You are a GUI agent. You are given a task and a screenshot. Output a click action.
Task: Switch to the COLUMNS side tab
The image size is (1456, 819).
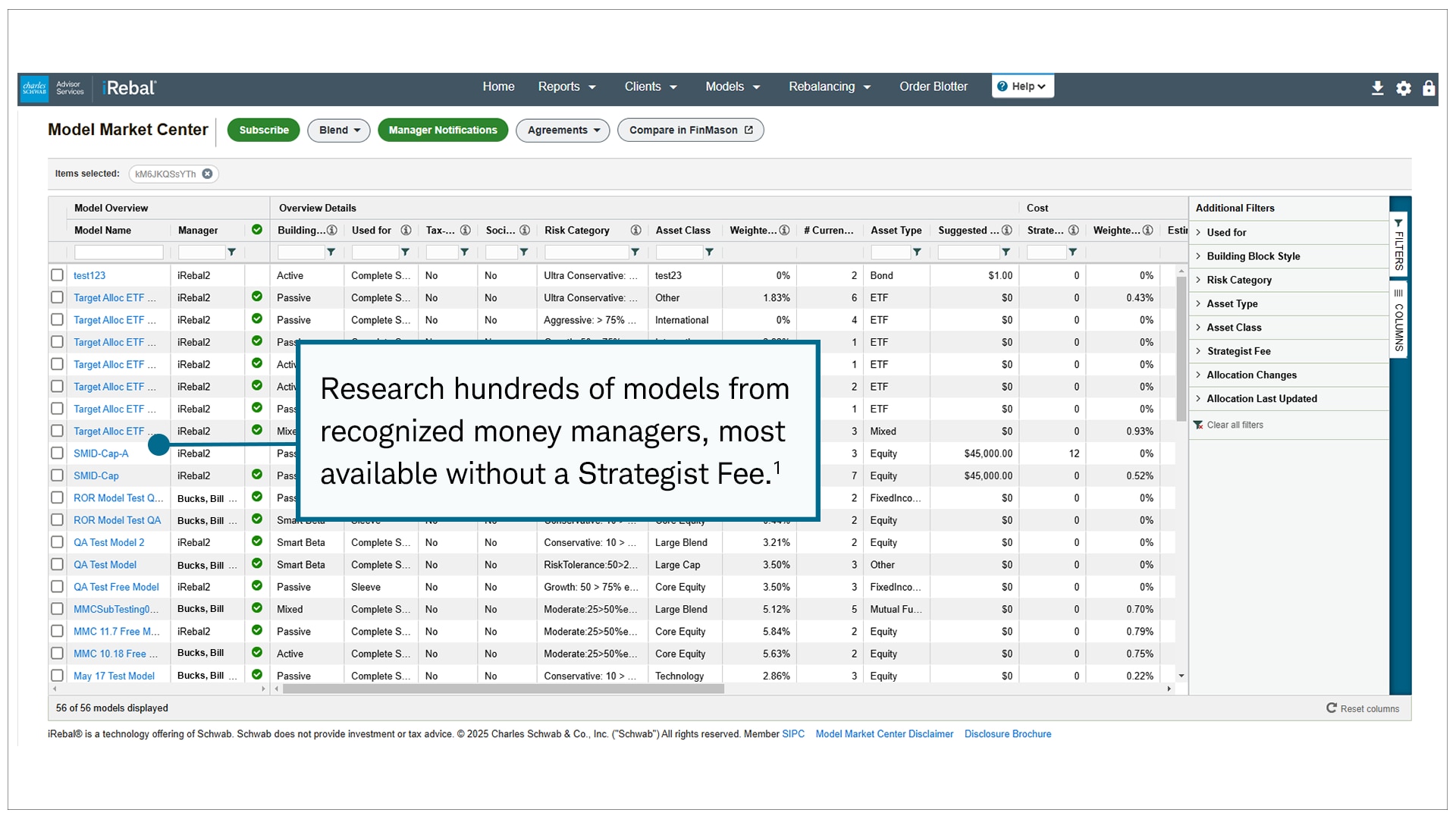coord(1398,320)
